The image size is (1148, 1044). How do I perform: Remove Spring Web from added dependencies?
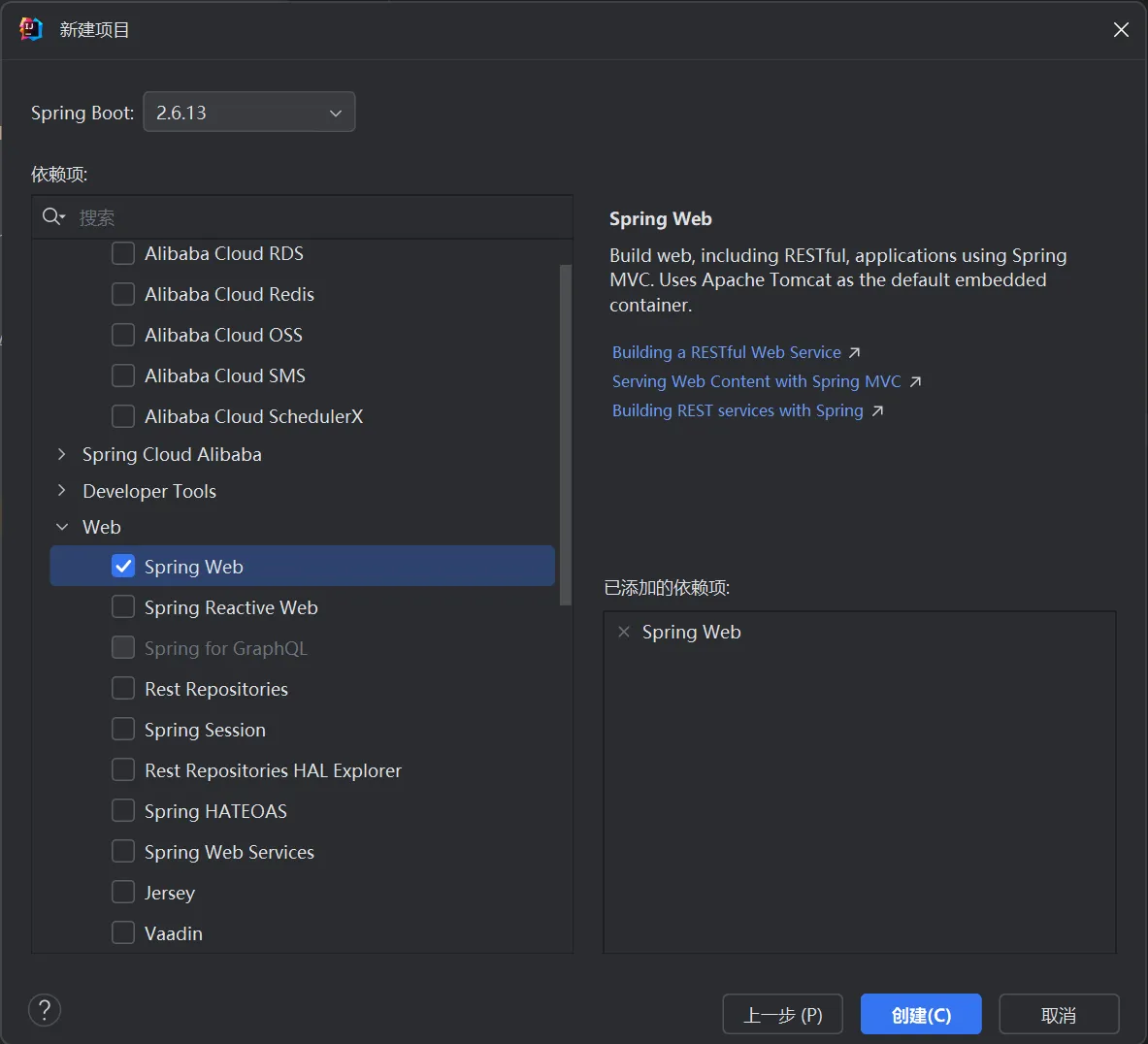tap(624, 632)
